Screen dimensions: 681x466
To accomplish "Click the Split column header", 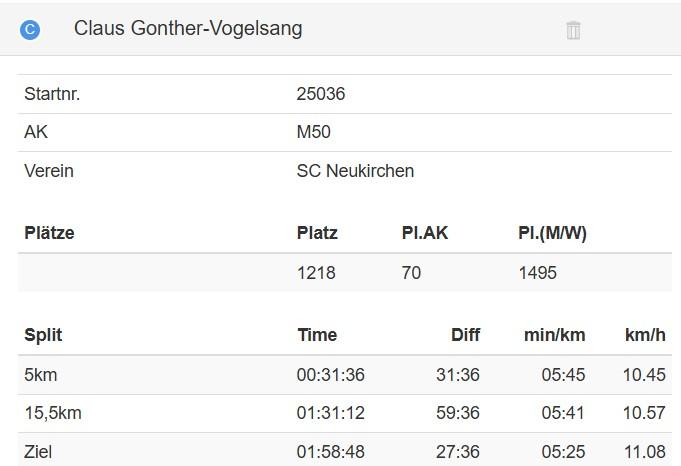I will [43, 335].
